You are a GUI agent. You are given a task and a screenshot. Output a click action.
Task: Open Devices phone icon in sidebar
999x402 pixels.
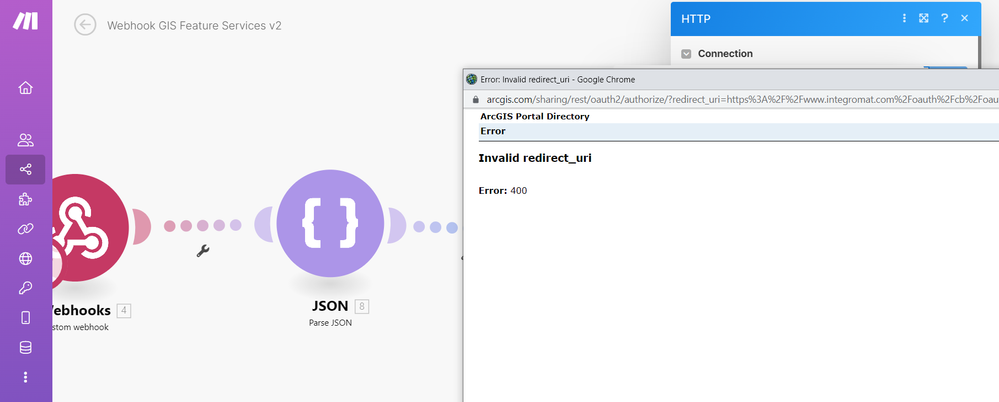[25, 318]
